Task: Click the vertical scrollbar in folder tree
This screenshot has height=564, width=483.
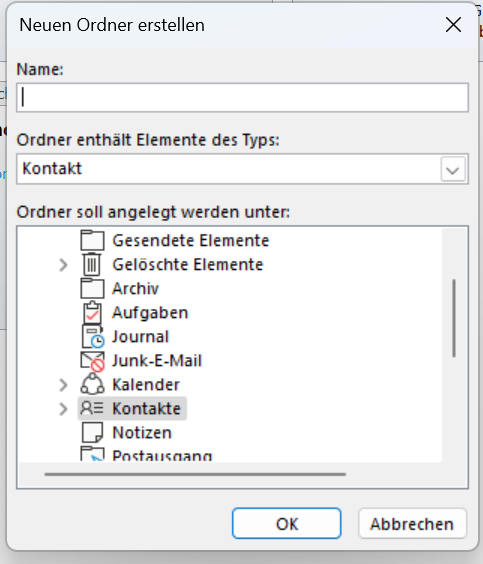Action: tap(454, 318)
